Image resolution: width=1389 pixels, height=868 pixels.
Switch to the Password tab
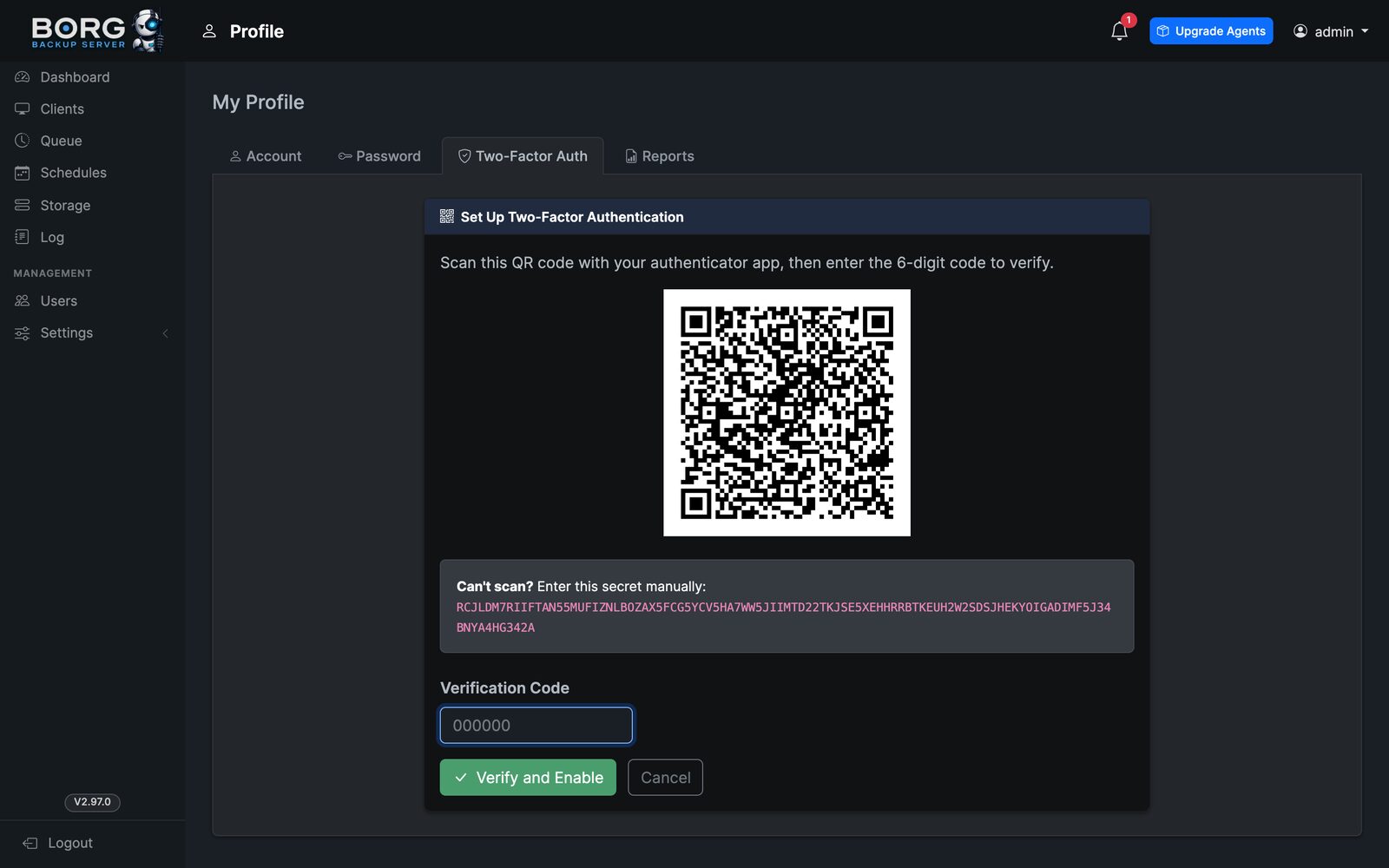(x=379, y=156)
